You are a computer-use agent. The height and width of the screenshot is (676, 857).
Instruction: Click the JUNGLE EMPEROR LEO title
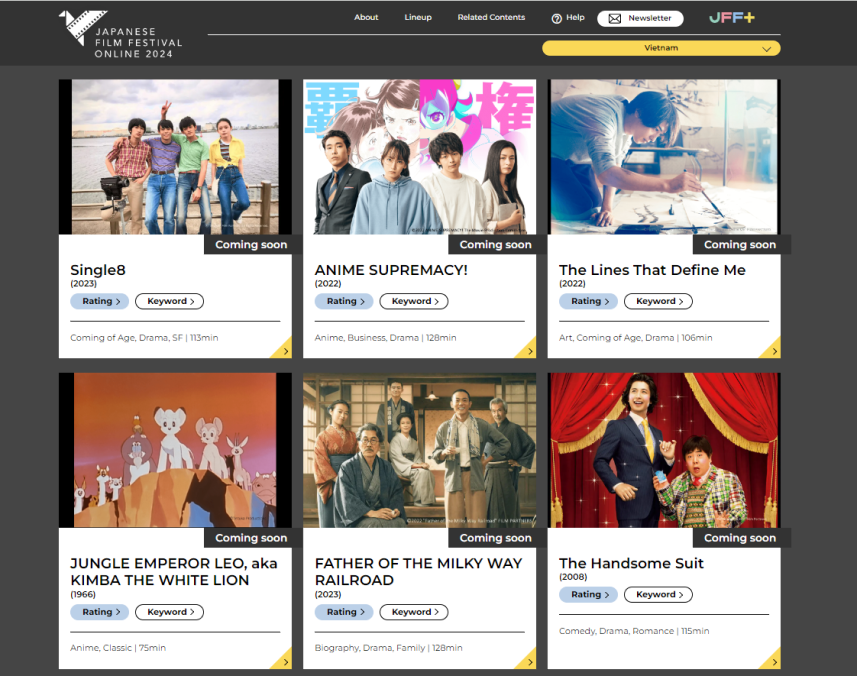(x=174, y=572)
